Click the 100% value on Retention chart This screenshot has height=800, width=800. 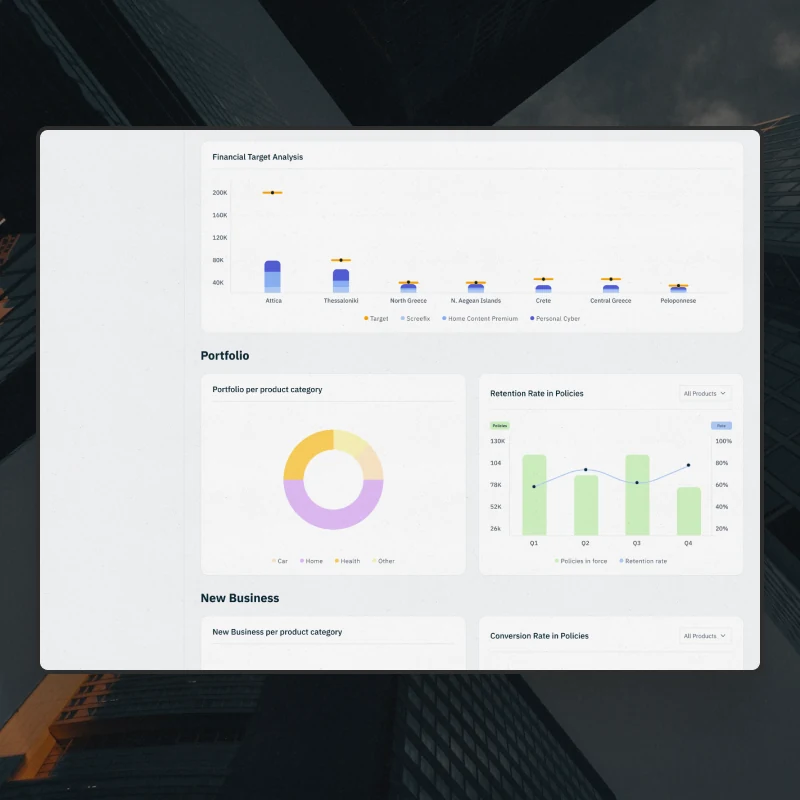(723, 441)
